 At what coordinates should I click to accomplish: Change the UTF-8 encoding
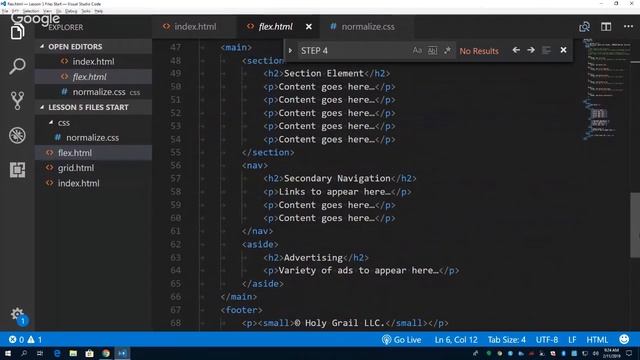[547, 340]
